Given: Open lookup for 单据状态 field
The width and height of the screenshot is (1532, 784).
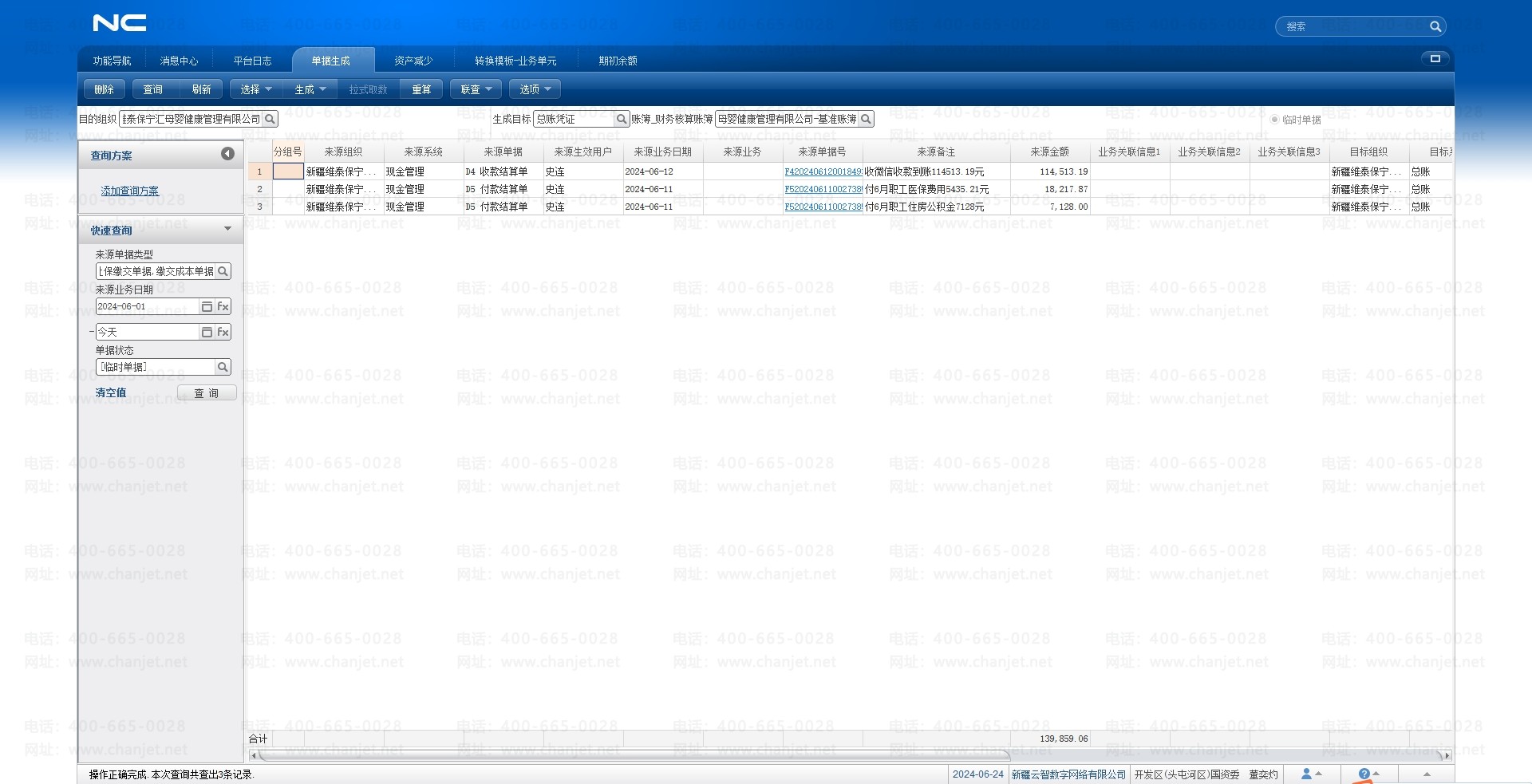Looking at the screenshot, I should pyautogui.click(x=223, y=367).
